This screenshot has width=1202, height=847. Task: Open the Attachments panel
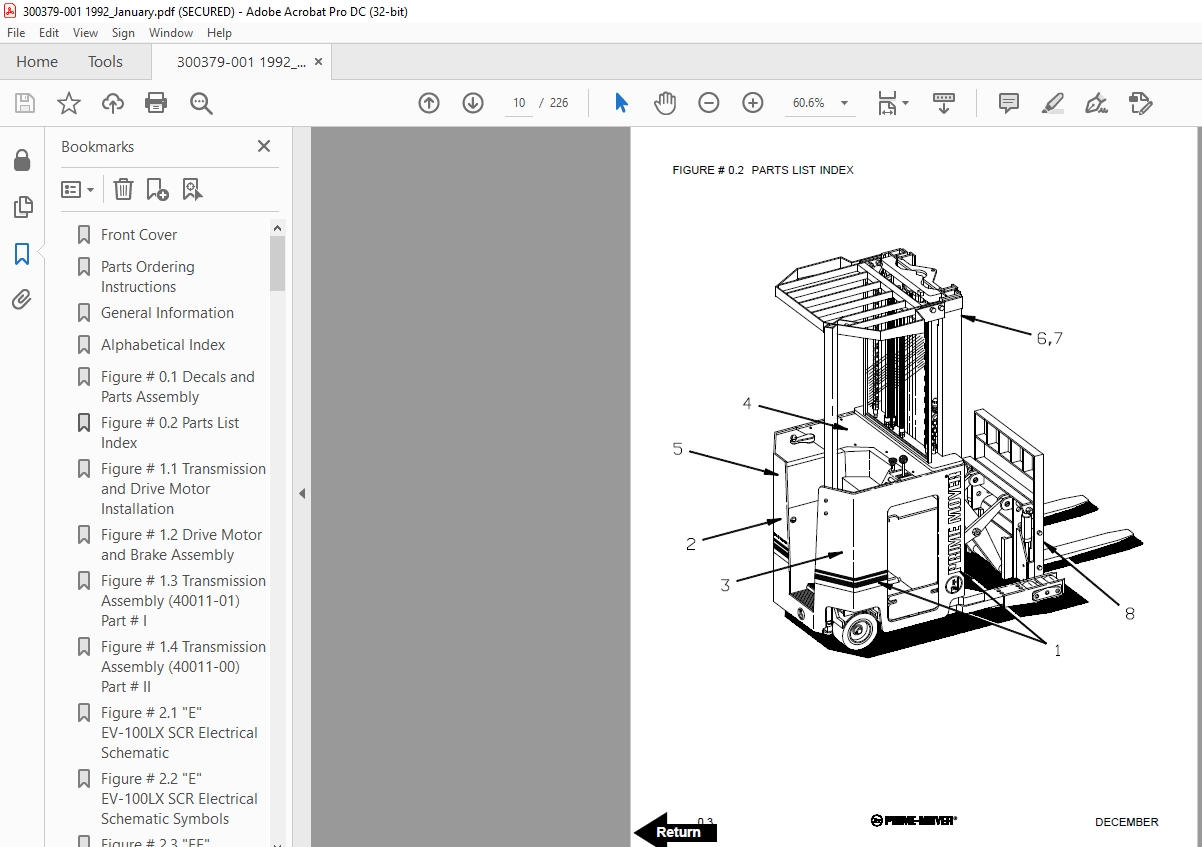[x=22, y=300]
